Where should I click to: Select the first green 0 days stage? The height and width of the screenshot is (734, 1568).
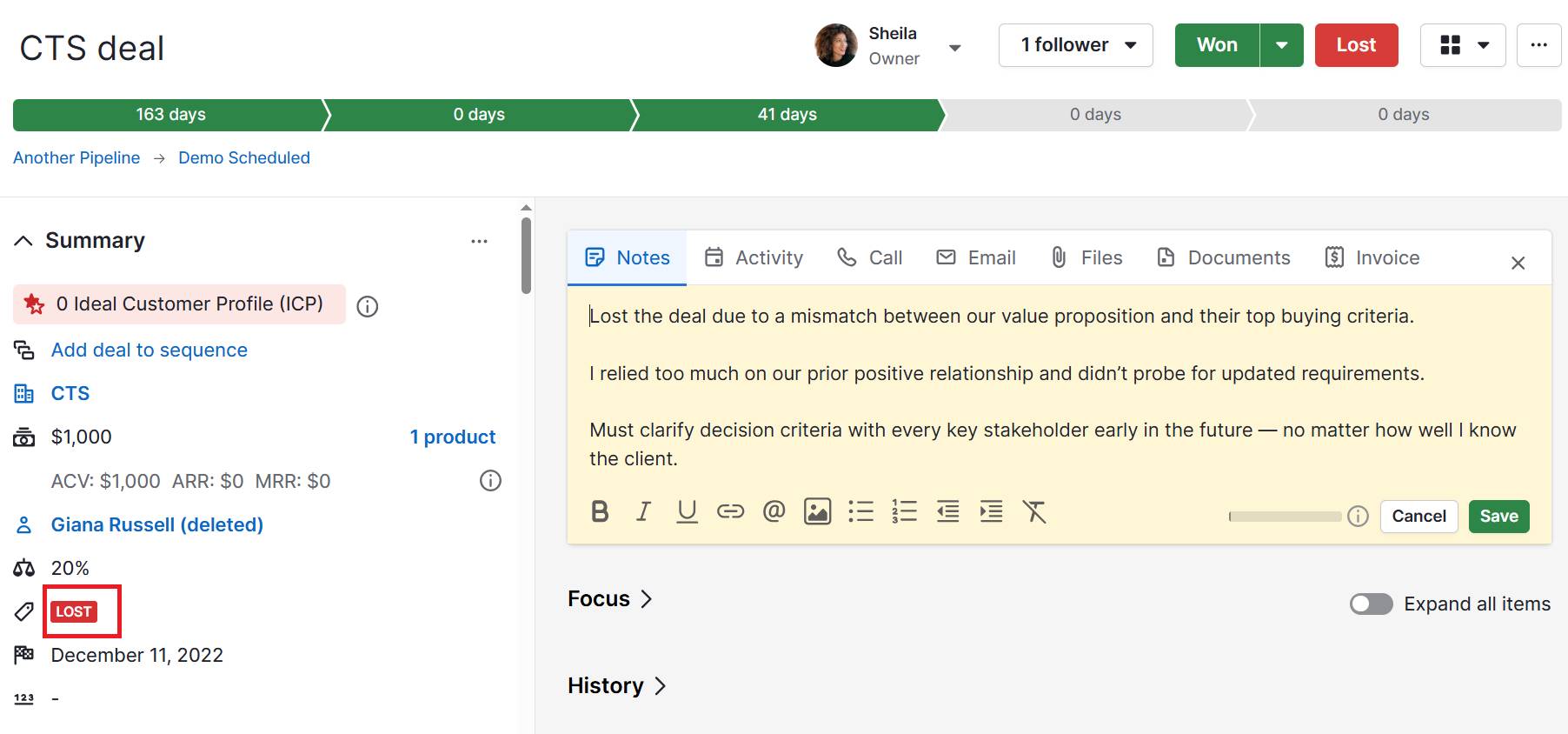point(479,115)
